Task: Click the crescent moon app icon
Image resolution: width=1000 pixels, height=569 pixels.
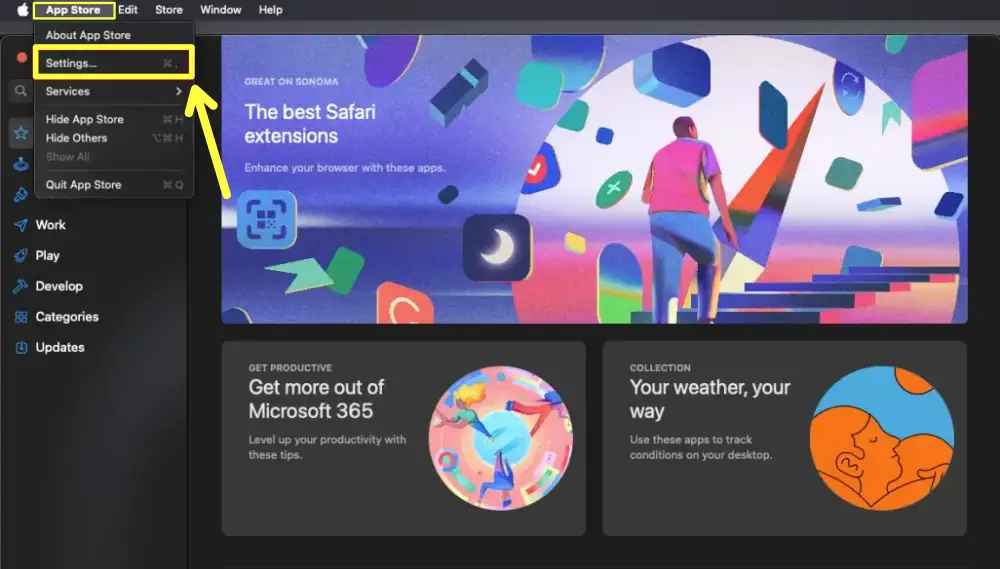Action: (x=496, y=247)
